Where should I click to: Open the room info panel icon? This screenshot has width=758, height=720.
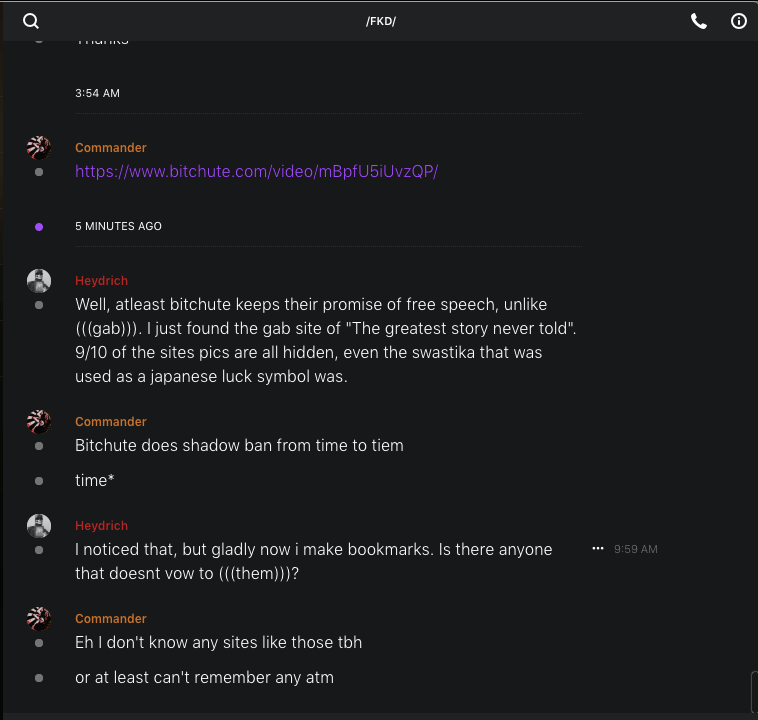tap(739, 21)
